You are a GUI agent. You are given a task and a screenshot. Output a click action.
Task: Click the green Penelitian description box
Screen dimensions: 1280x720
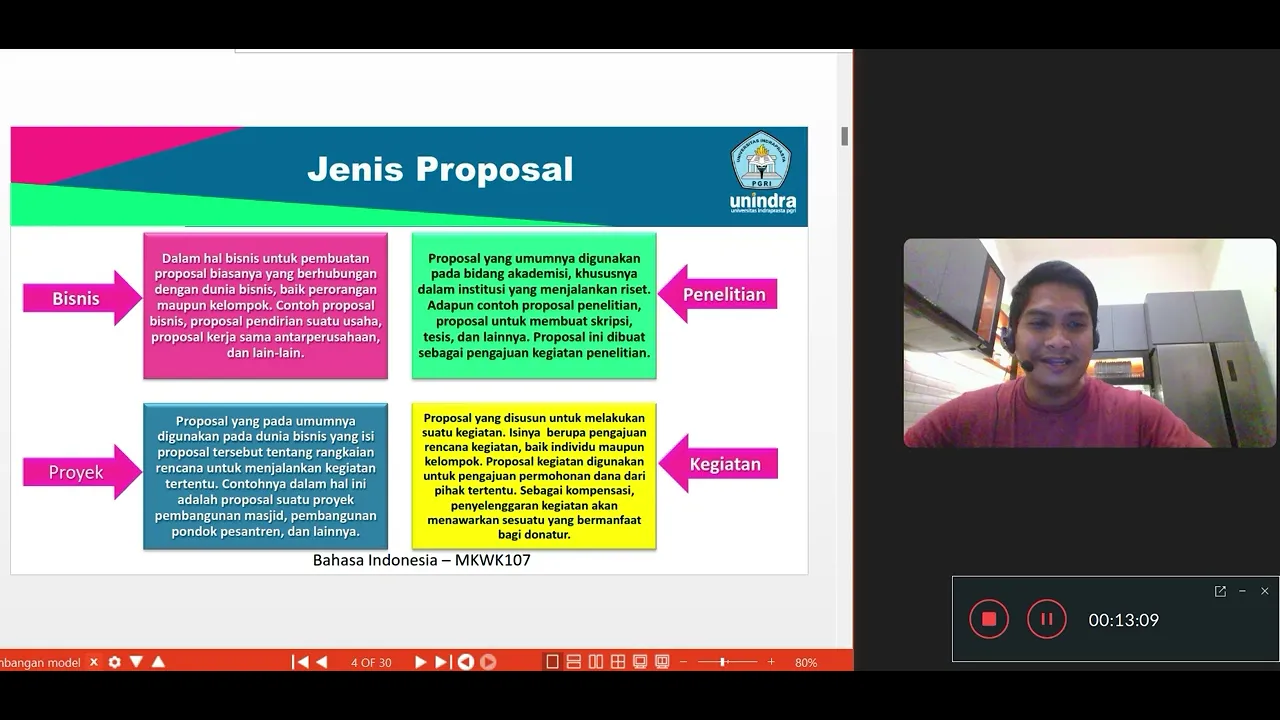(534, 306)
